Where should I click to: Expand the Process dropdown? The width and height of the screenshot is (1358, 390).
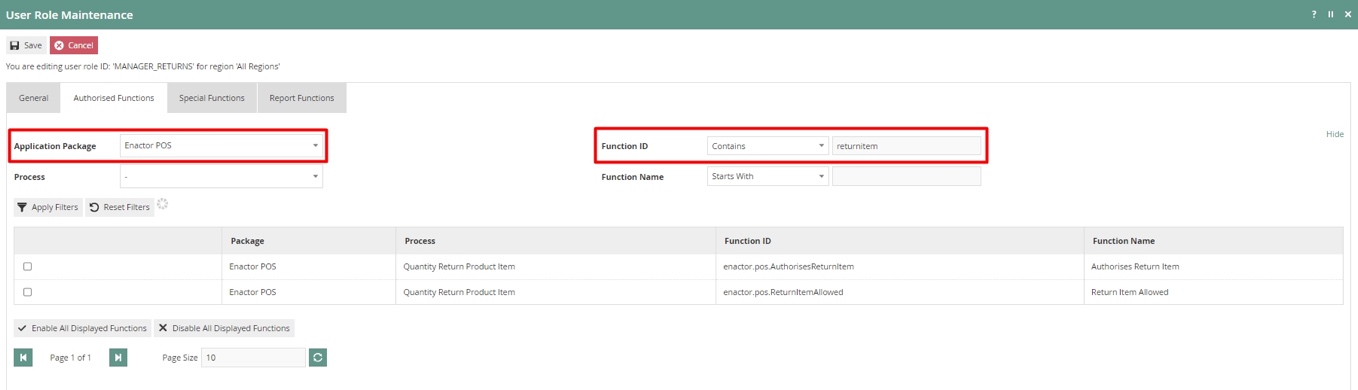(221, 177)
